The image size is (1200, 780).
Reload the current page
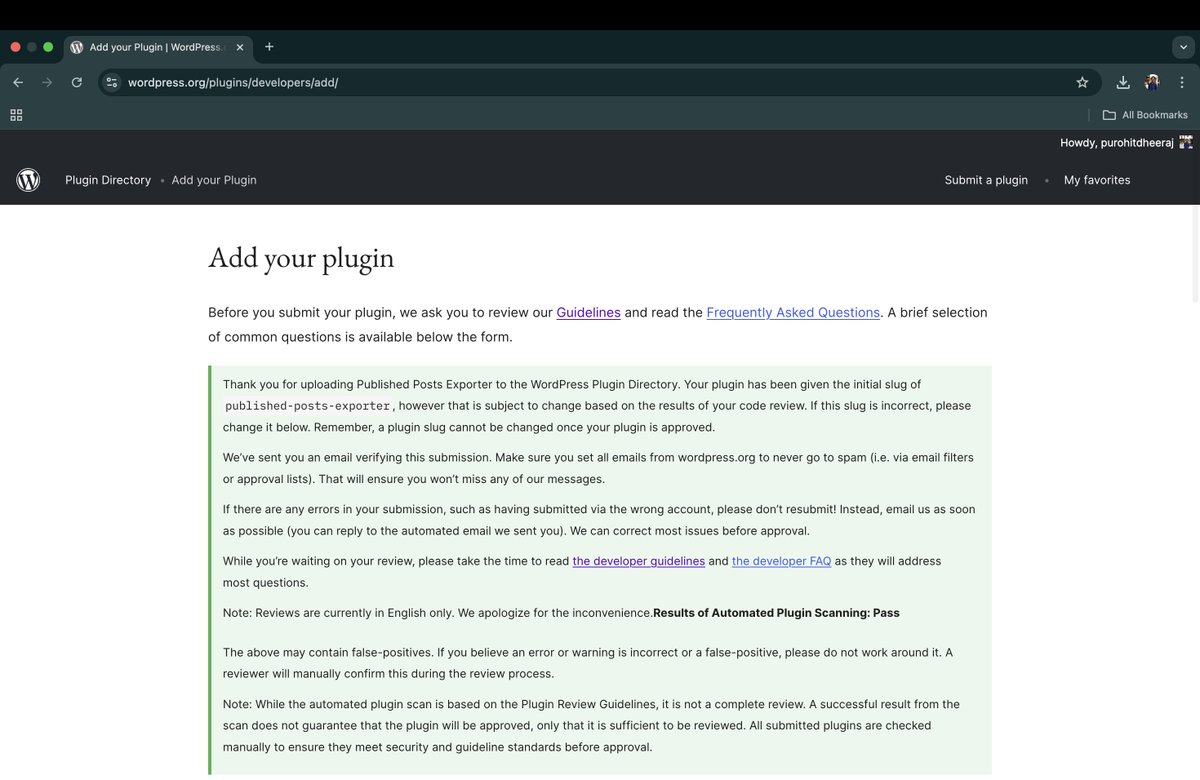pos(77,82)
